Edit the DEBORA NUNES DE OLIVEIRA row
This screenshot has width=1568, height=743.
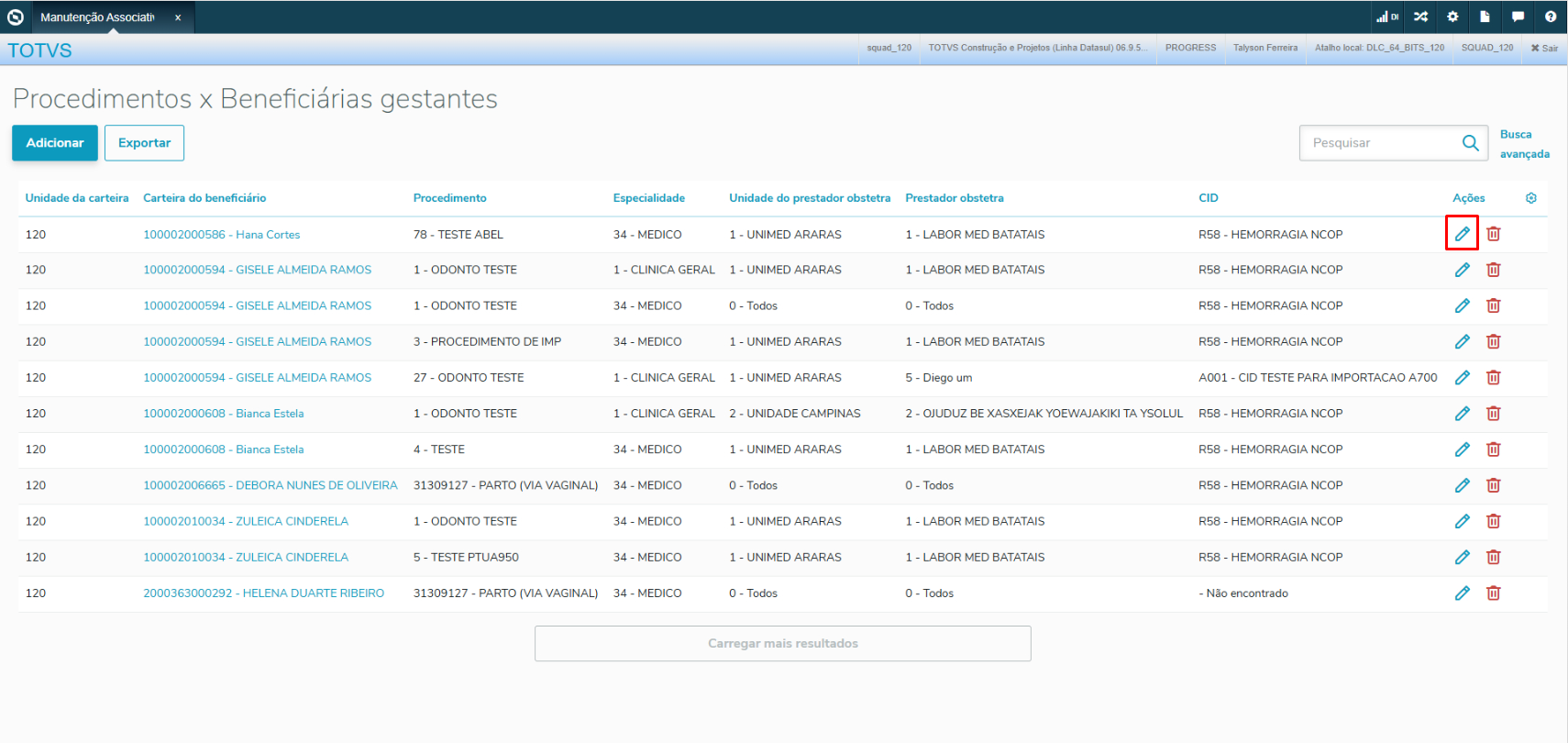1462,485
